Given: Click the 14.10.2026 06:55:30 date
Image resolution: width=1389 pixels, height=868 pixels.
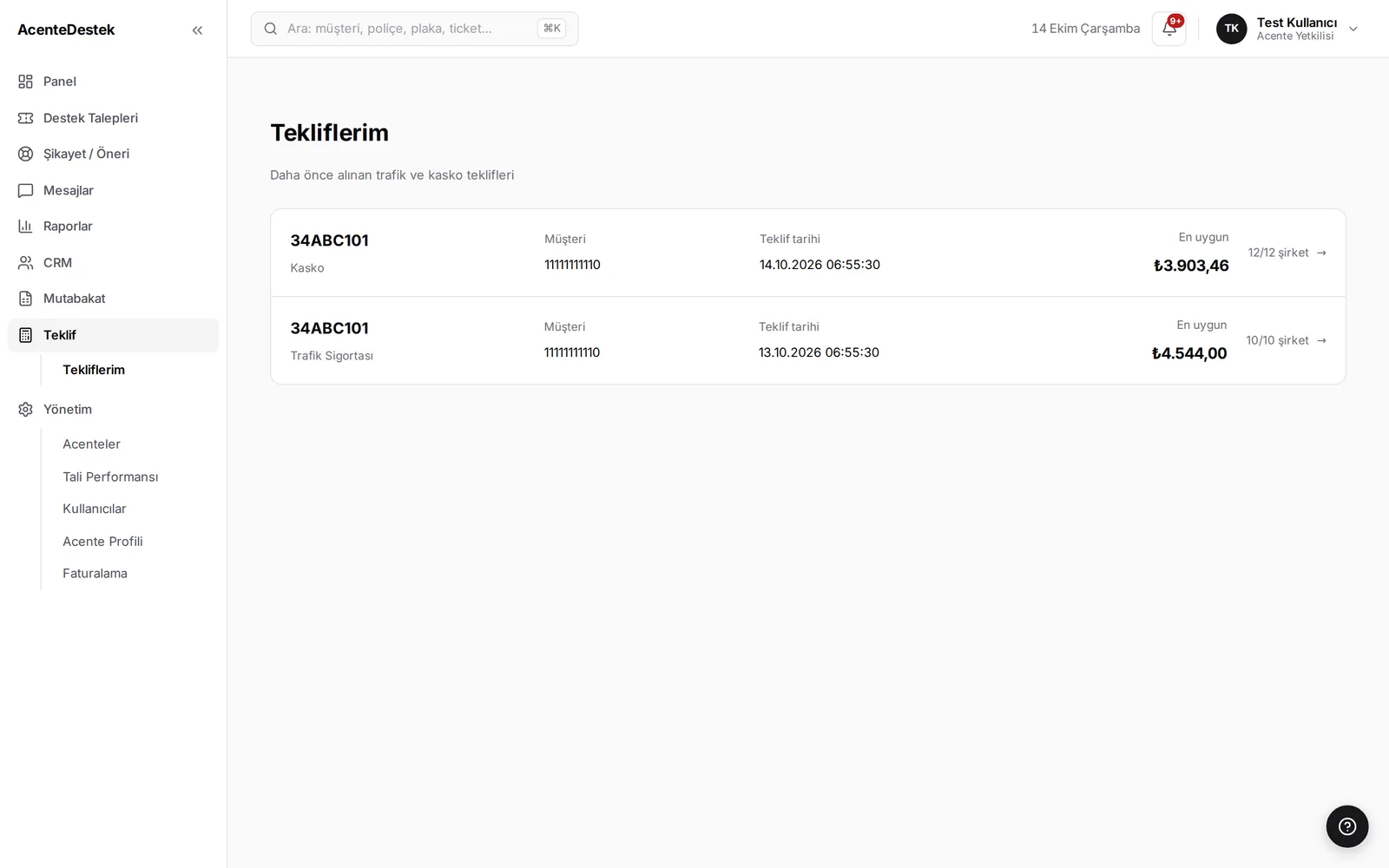Looking at the screenshot, I should point(820,265).
